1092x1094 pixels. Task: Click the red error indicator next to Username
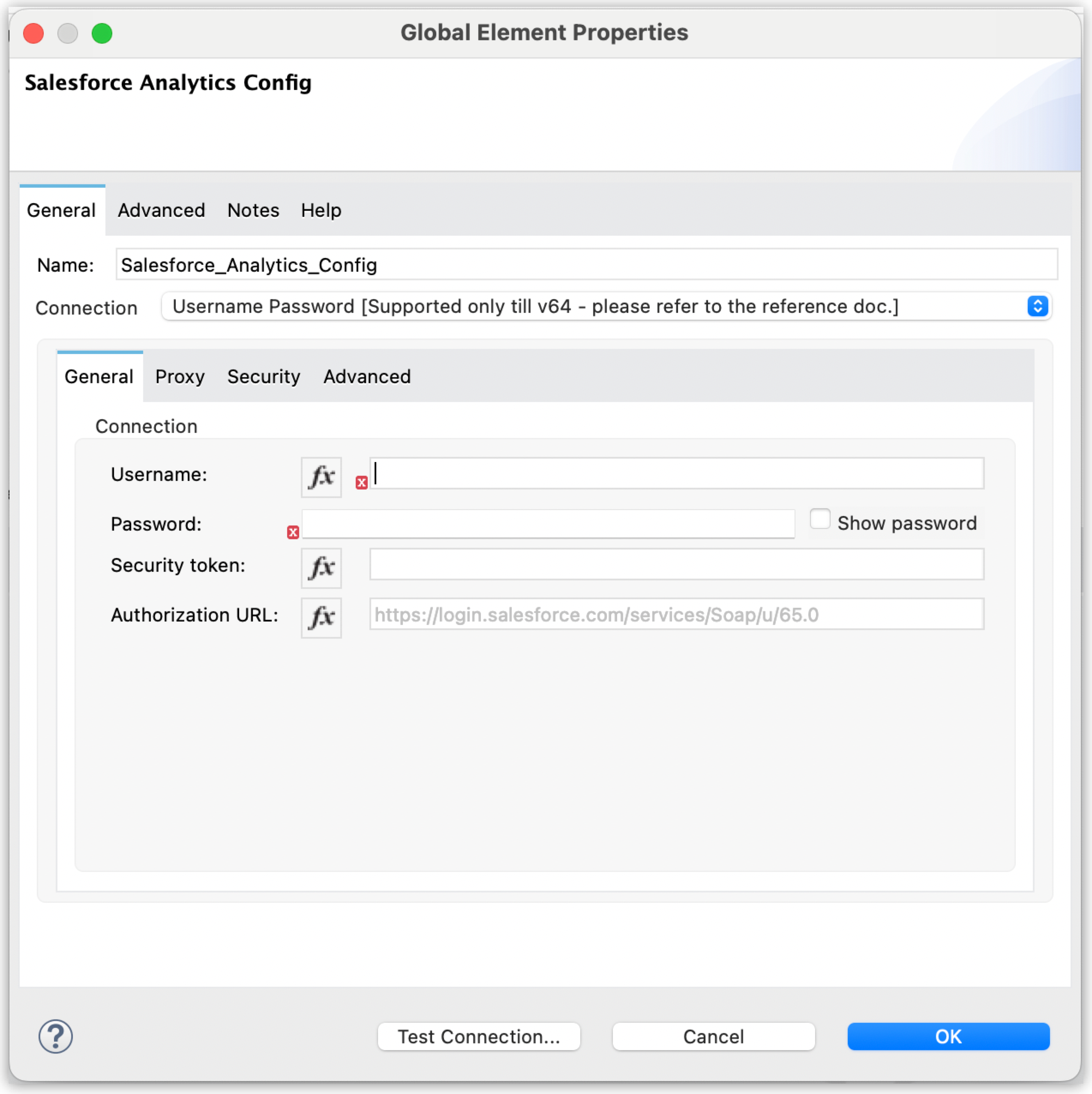click(362, 482)
